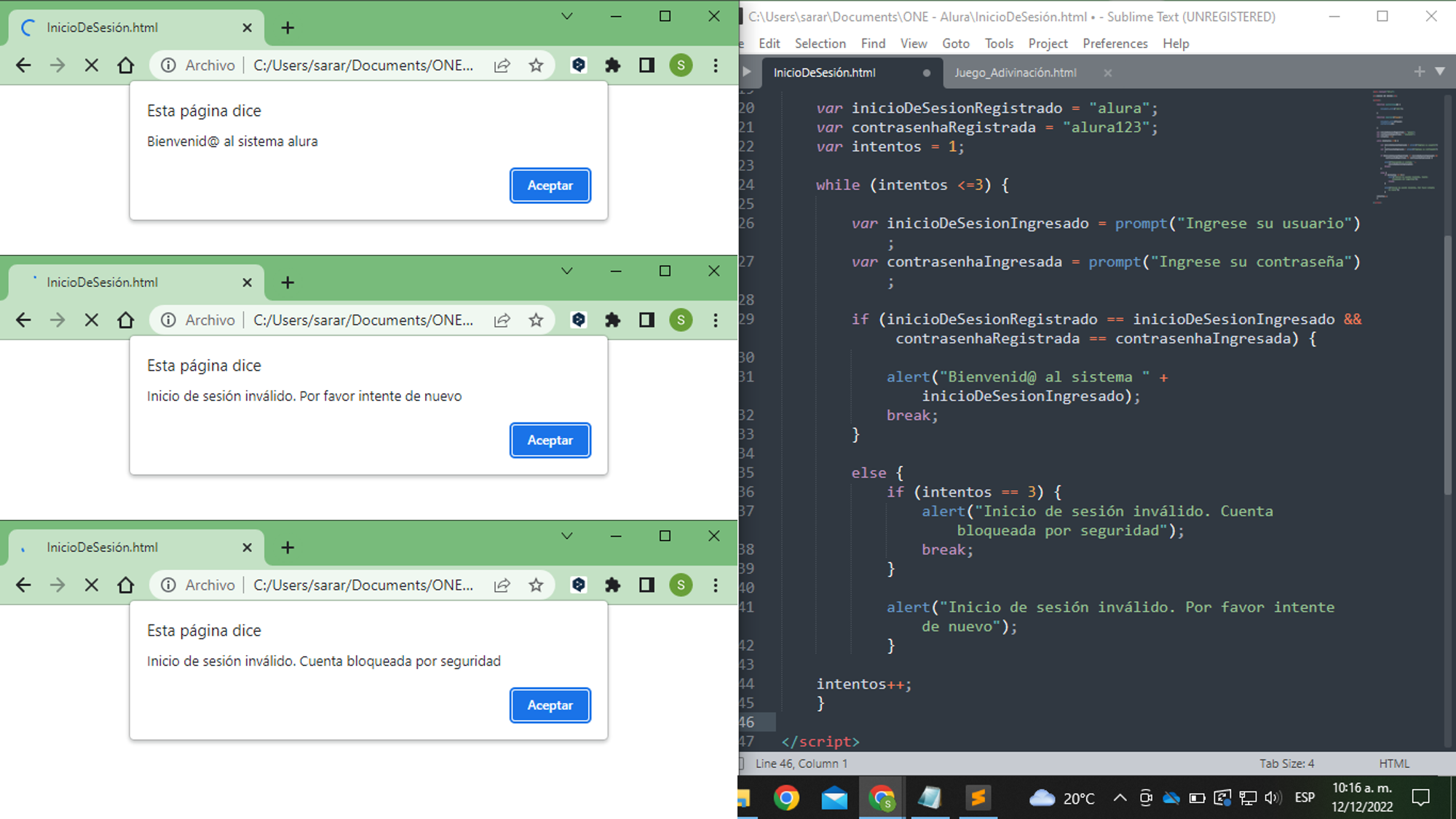The width and height of the screenshot is (1456, 819).
Task: Open home page in bottom Chrome window
Action: [x=126, y=585]
